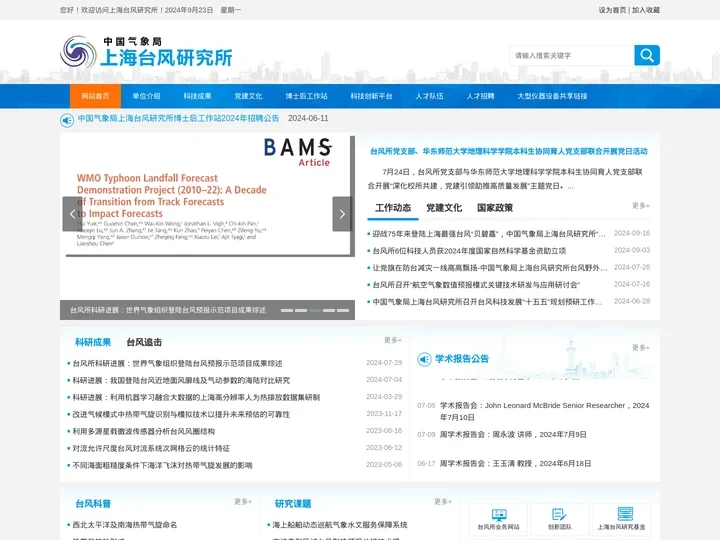Switch to 台风追击 tab

point(144,342)
